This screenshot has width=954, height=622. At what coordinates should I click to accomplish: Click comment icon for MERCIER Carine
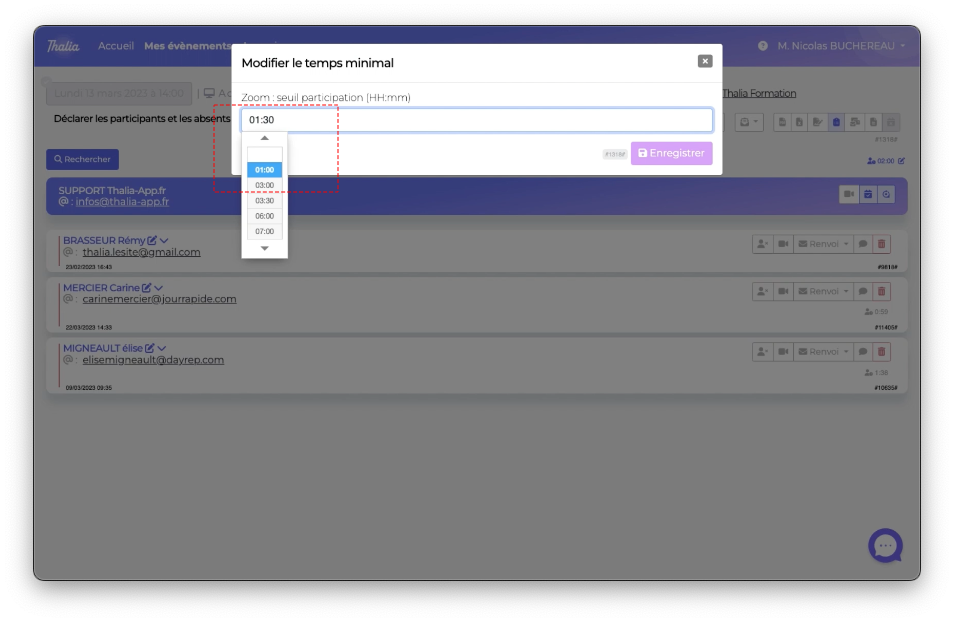(x=862, y=292)
